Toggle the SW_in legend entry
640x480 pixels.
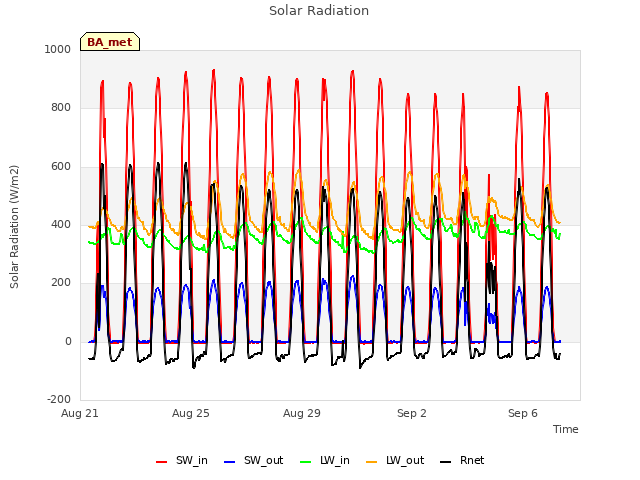182,460
